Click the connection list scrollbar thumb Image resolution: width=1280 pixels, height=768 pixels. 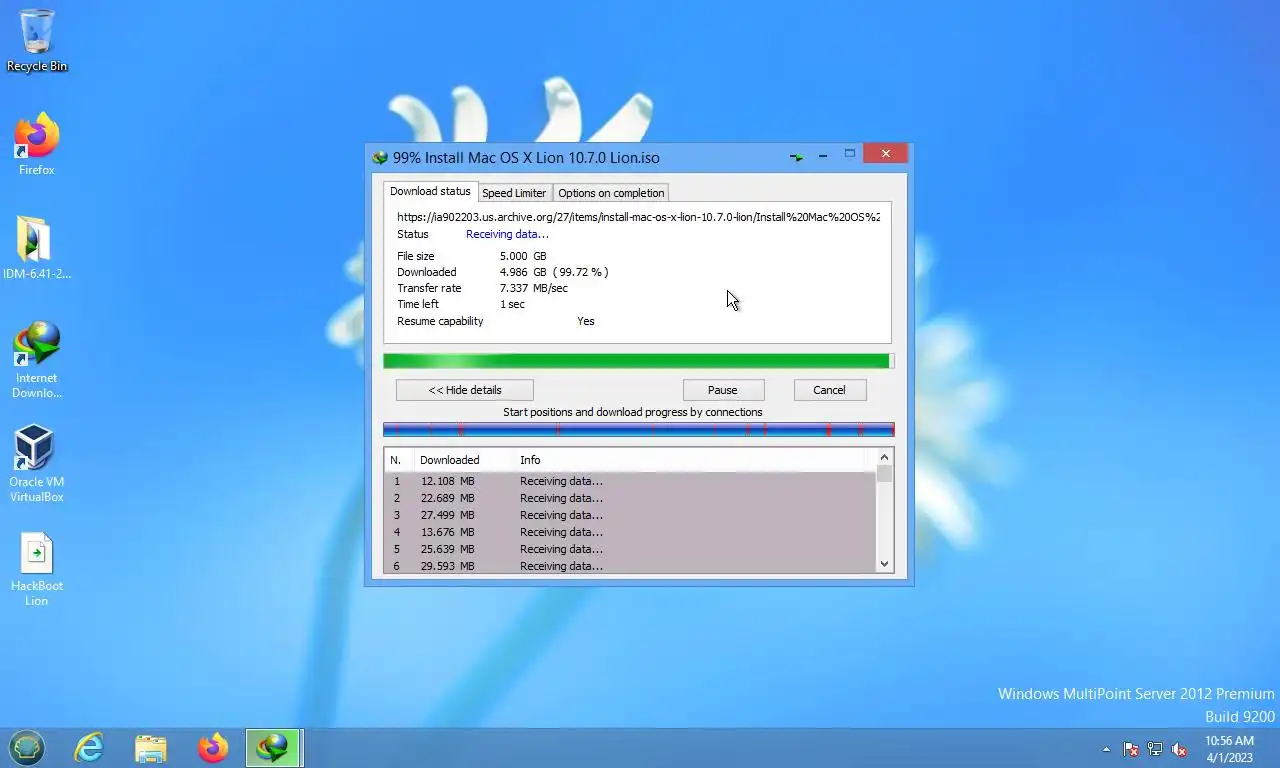point(884,474)
